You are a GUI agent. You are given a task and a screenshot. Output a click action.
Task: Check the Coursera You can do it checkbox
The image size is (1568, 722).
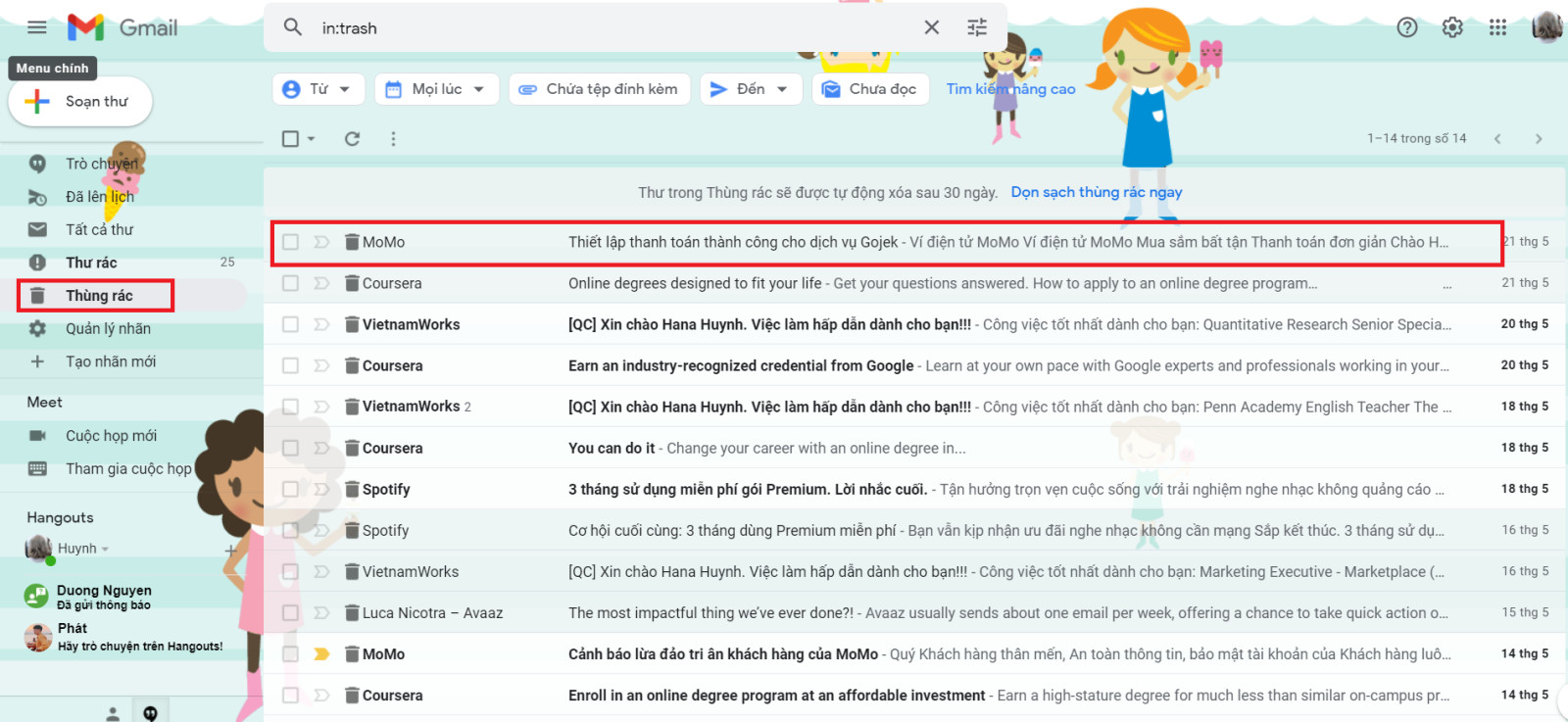290,448
